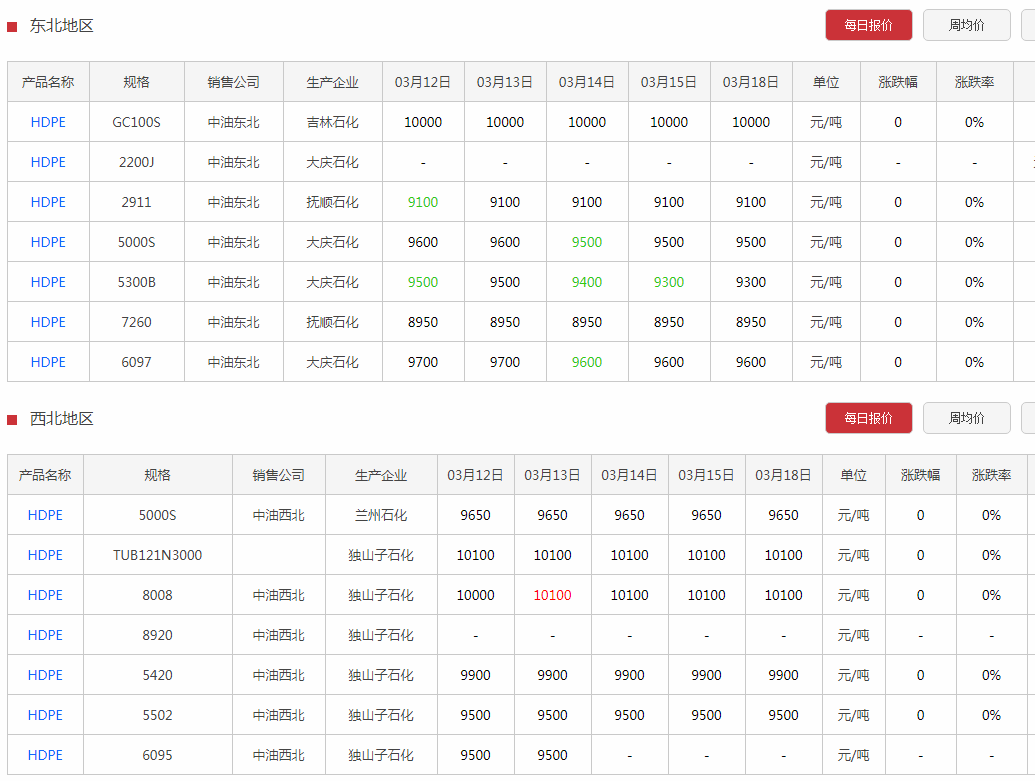Click 吉林石化 producer cell

tap(333, 122)
